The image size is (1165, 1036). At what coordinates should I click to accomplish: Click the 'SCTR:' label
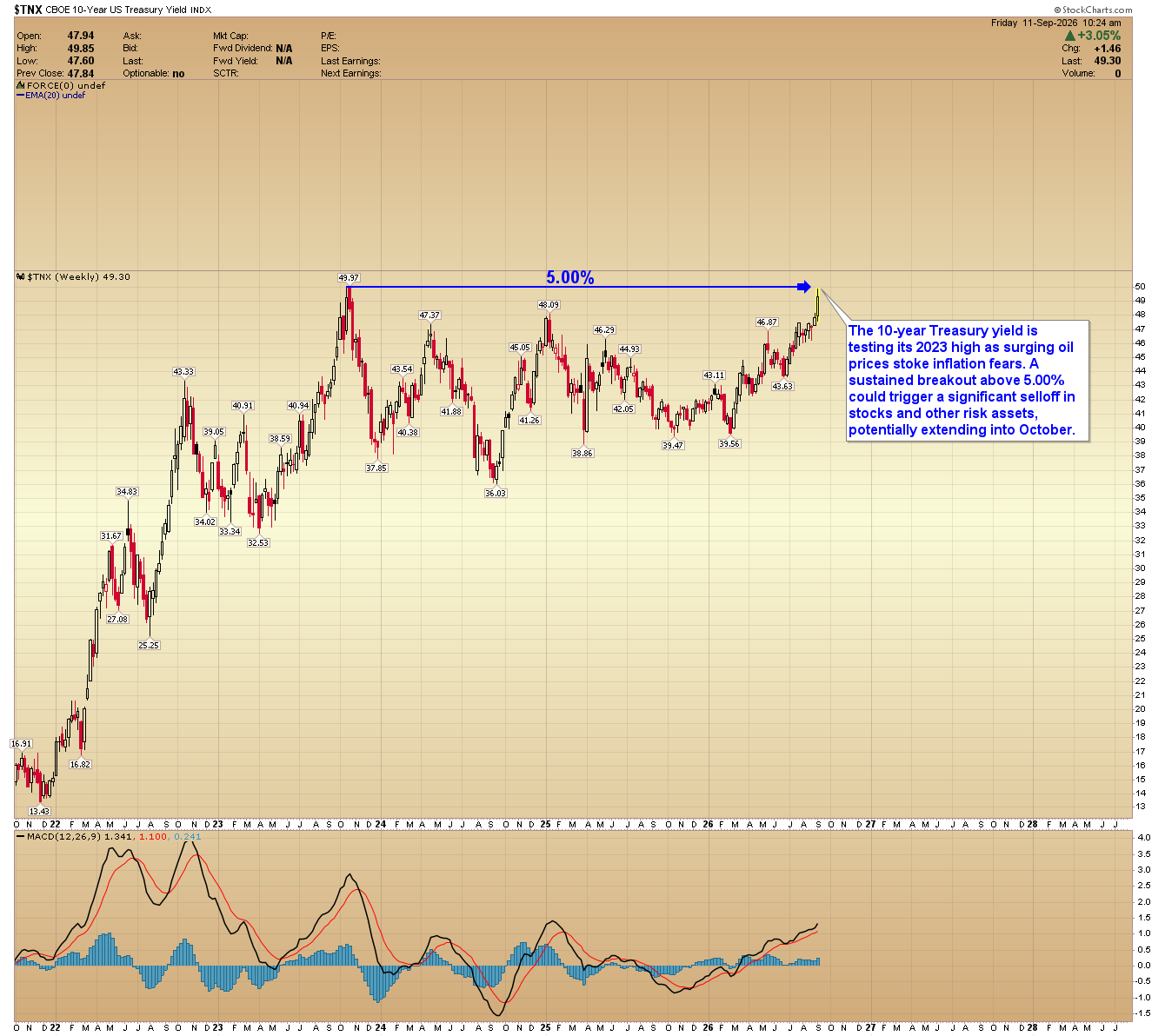(225, 74)
